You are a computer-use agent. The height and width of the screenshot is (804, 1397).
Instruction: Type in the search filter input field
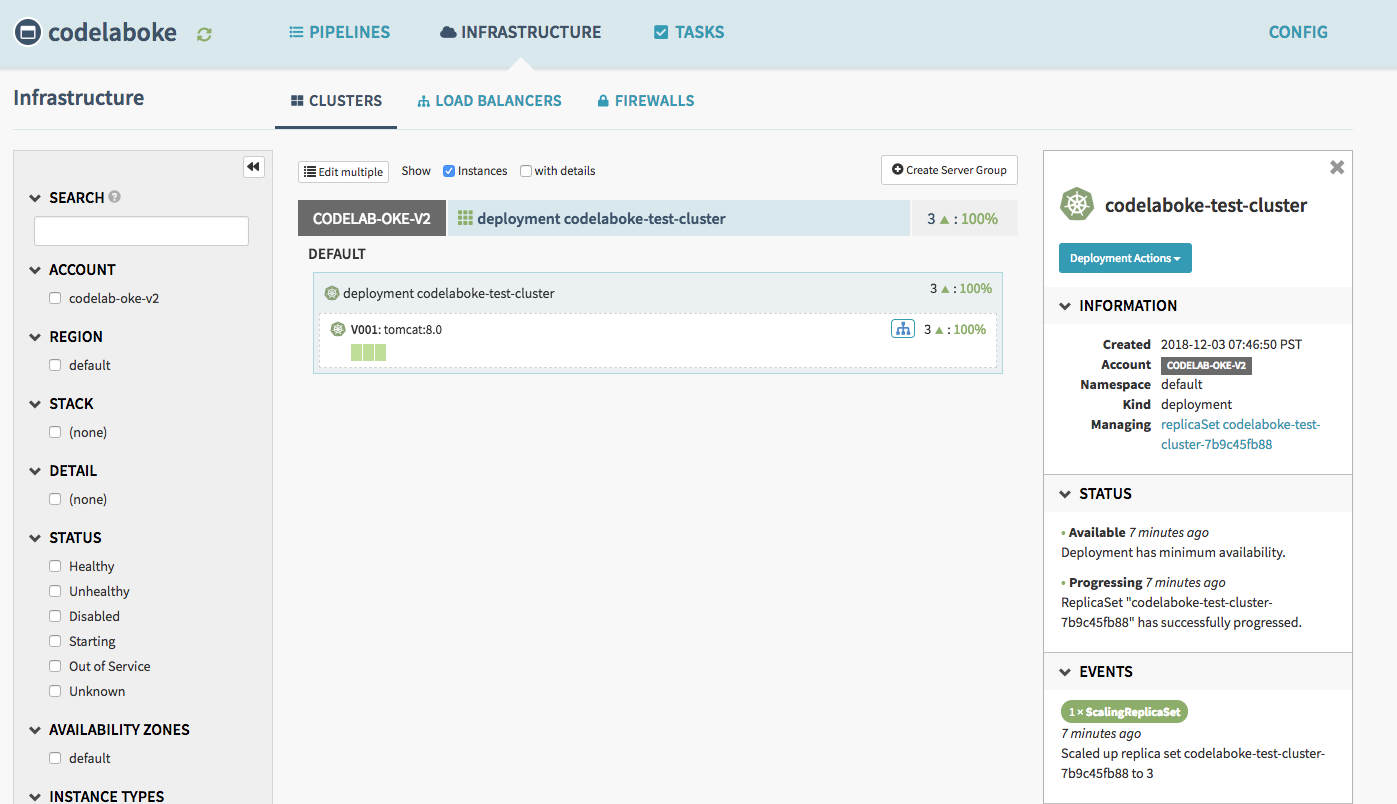(141, 231)
